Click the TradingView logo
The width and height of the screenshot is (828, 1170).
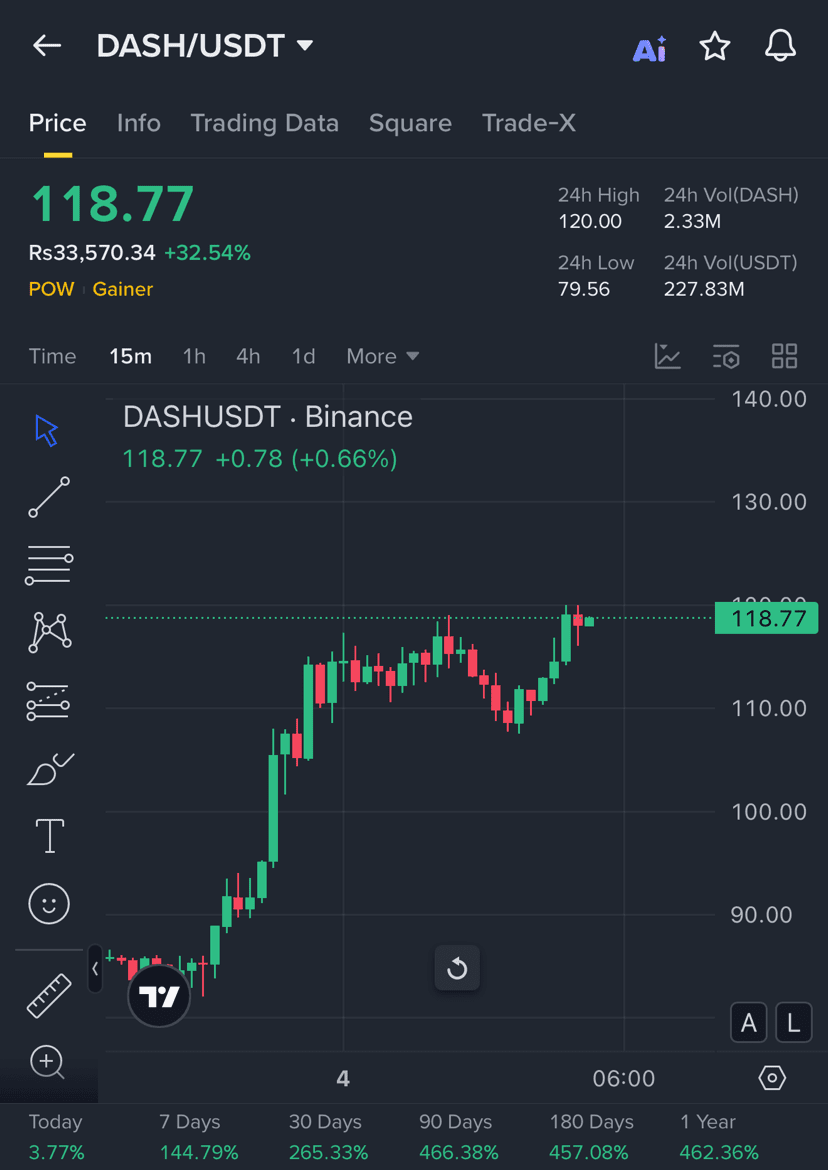point(160,996)
